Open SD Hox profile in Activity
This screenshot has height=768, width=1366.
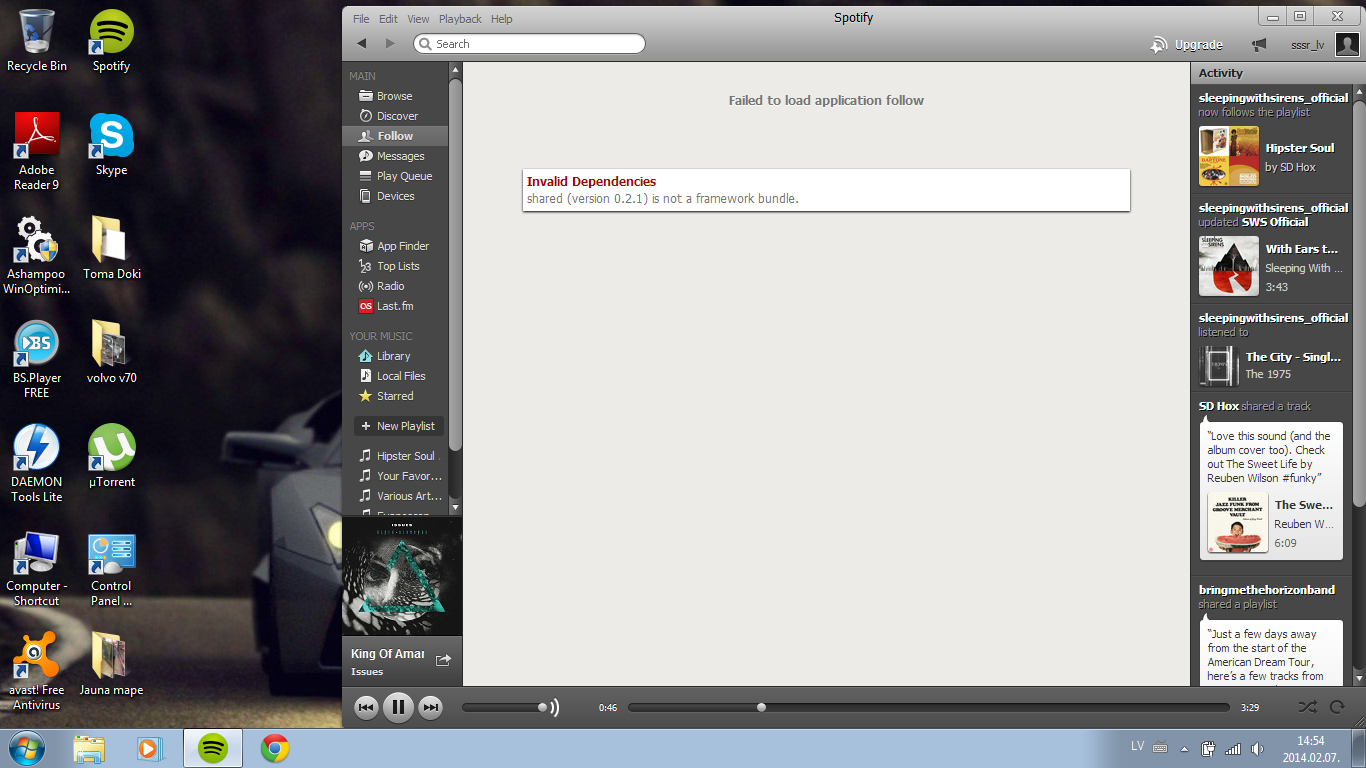pos(1219,406)
